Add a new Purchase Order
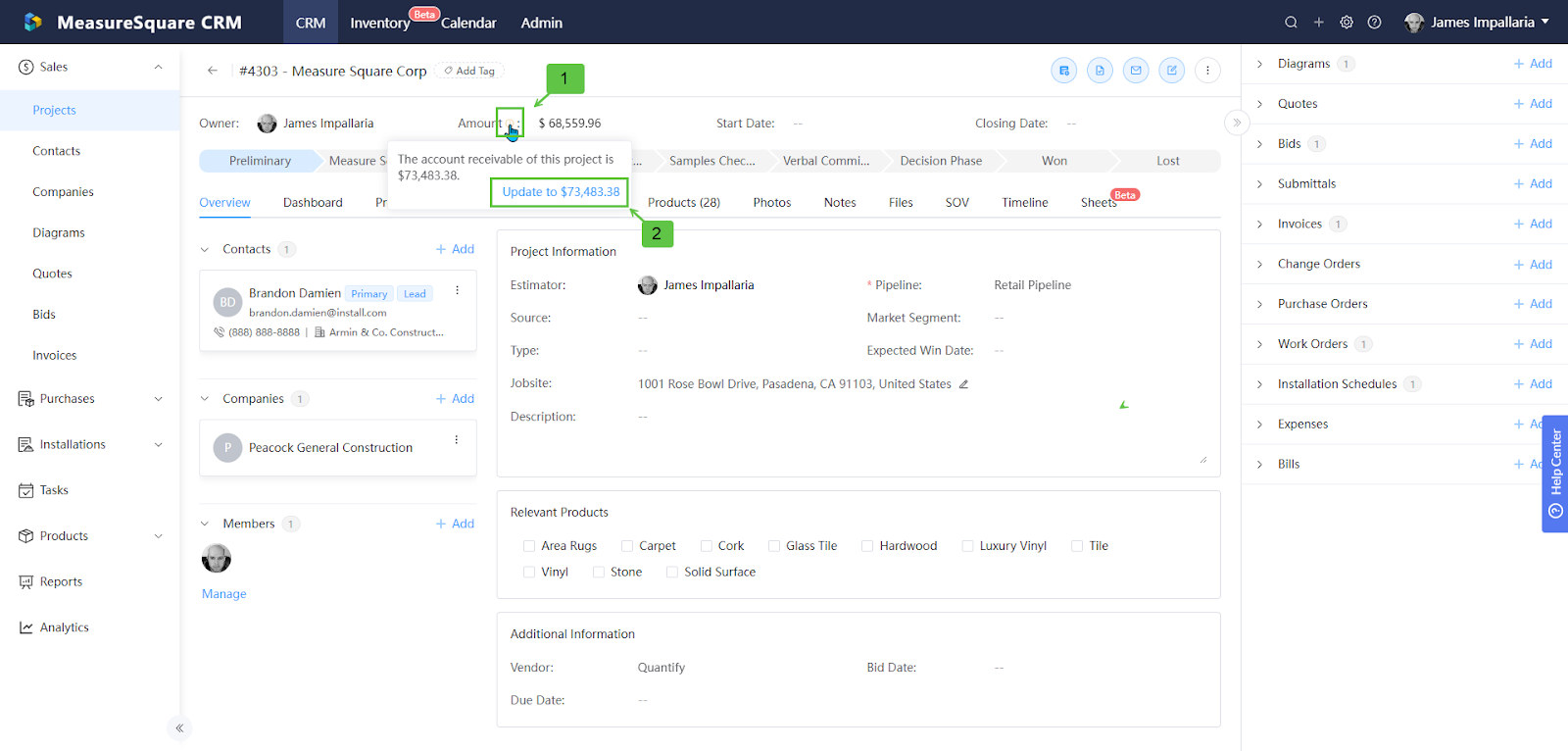 tap(1534, 304)
